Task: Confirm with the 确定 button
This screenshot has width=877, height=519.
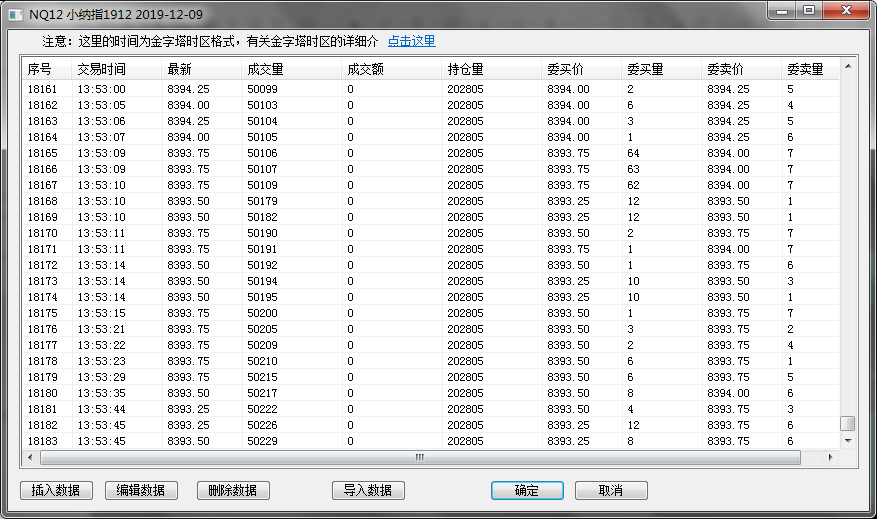Action: point(527,490)
